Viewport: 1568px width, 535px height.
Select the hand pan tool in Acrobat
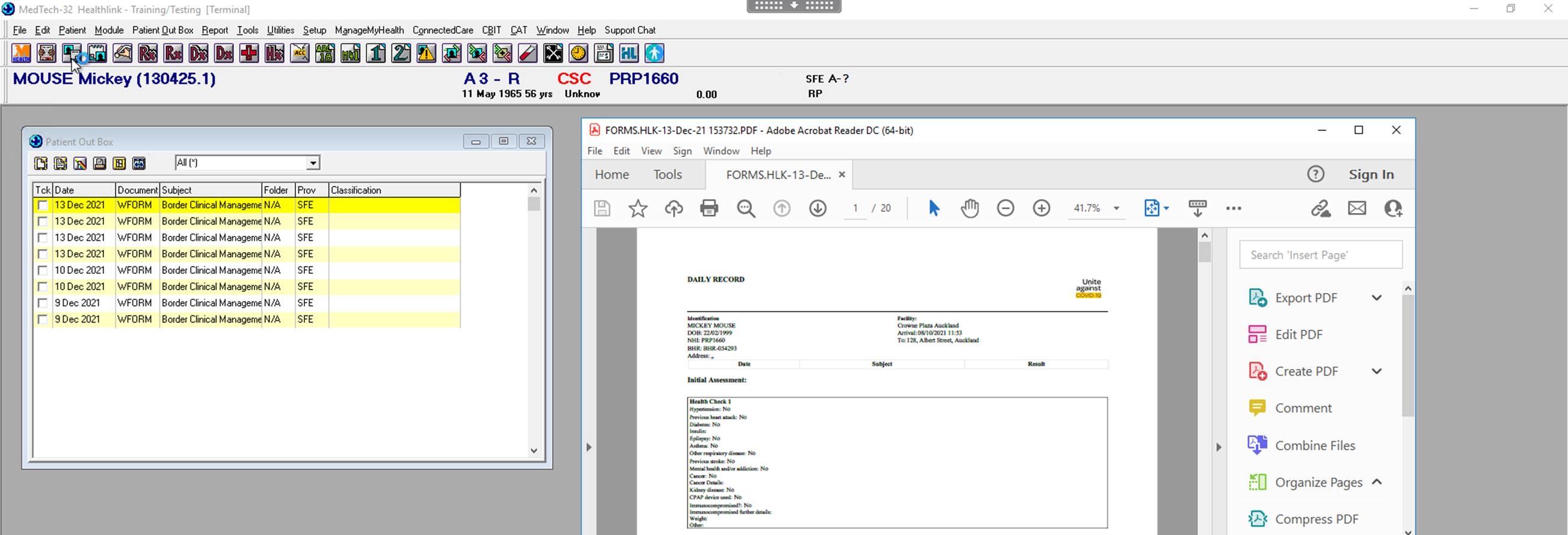coord(970,208)
